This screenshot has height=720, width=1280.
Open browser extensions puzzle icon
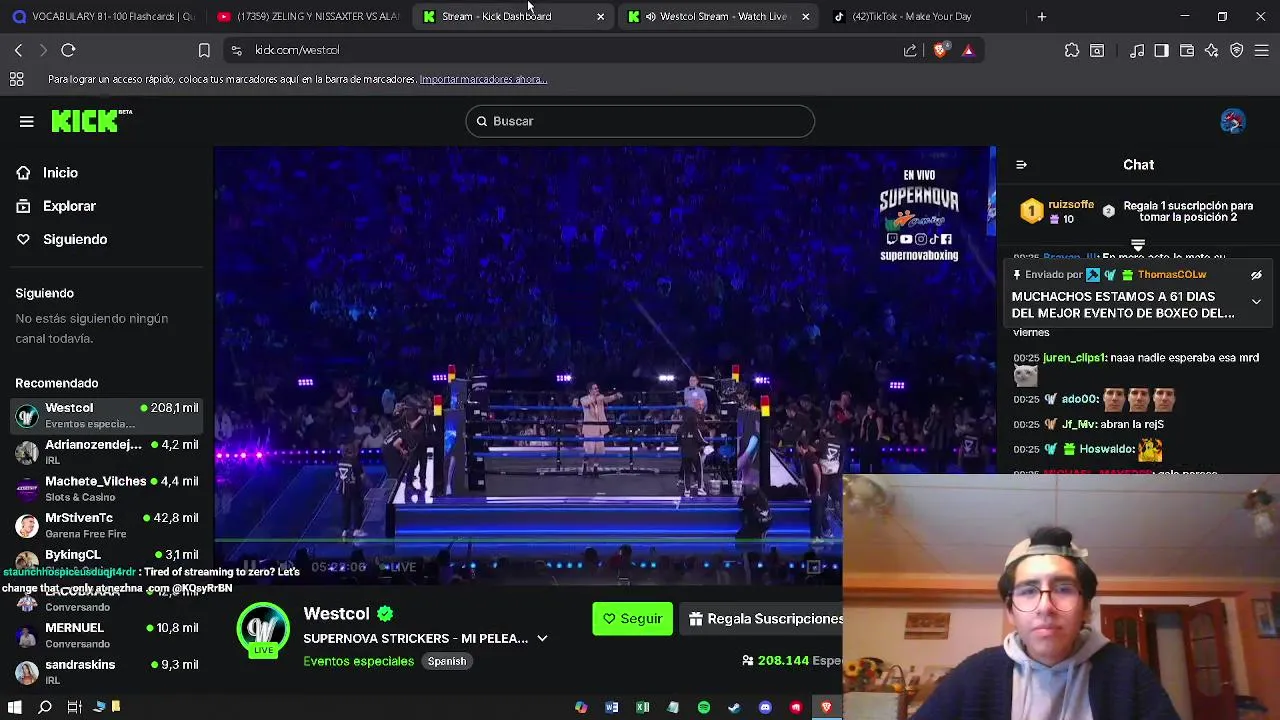(x=1072, y=50)
